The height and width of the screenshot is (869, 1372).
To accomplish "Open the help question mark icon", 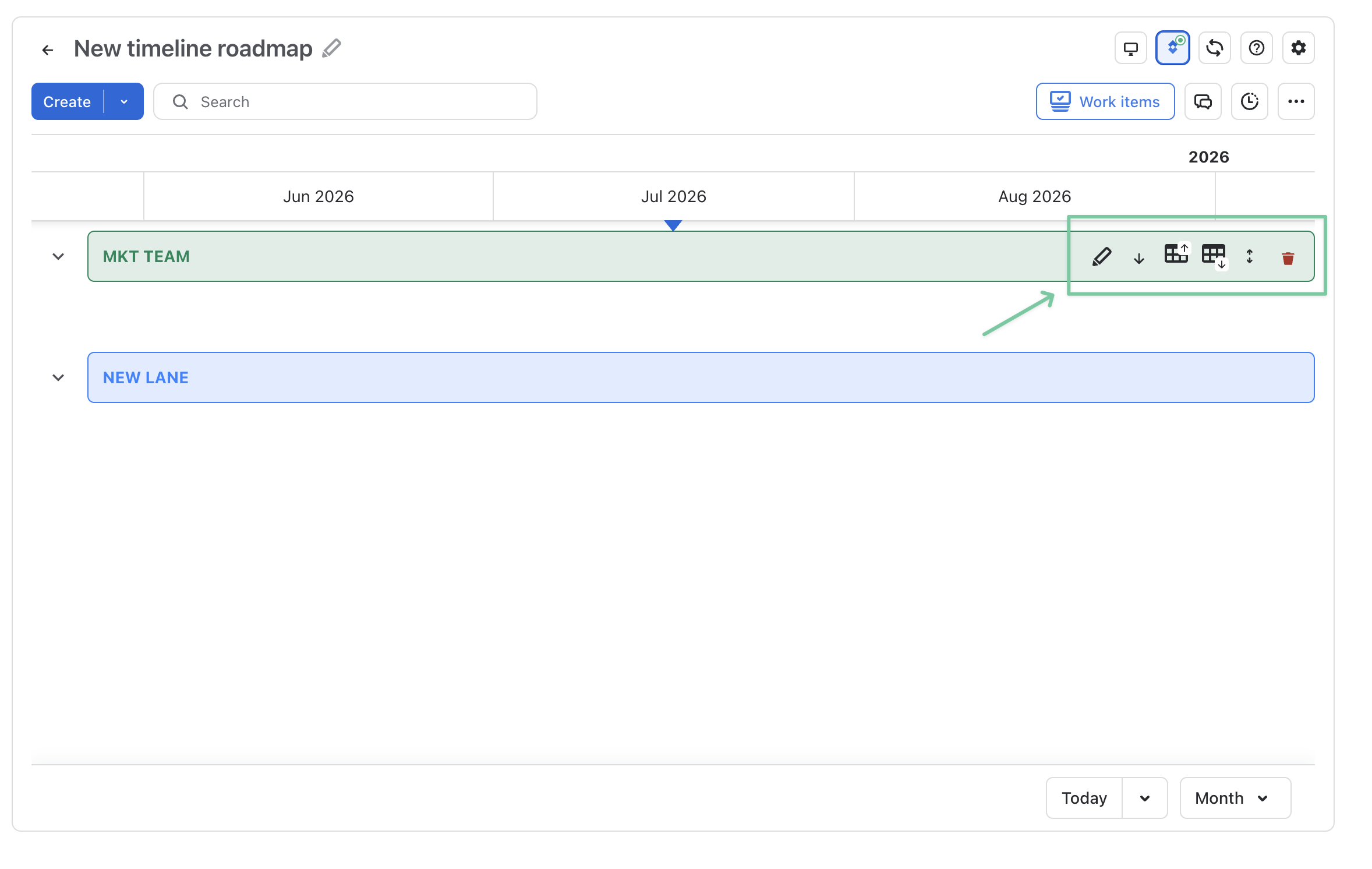I will click(1256, 48).
